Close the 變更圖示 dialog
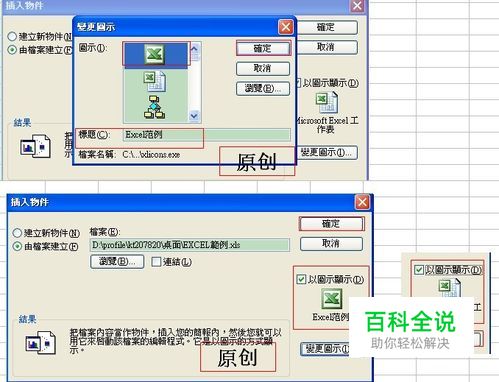This screenshot has width=499, height=382. tap(286, 27)
